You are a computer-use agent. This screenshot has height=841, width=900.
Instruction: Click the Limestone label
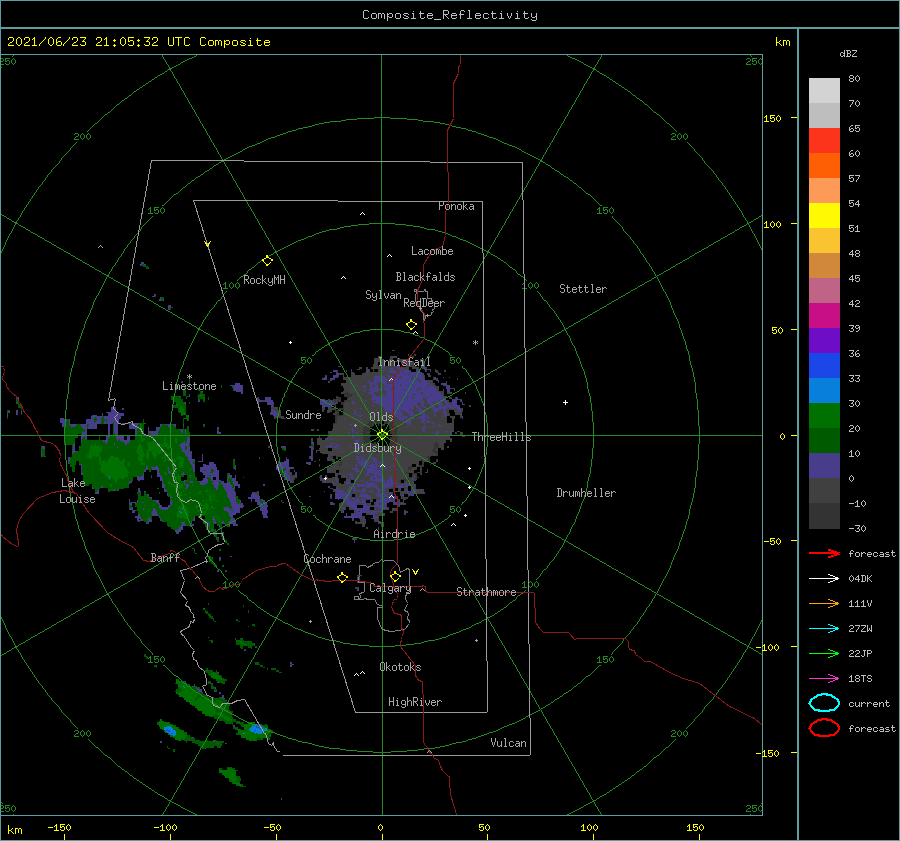click(189, 386)
